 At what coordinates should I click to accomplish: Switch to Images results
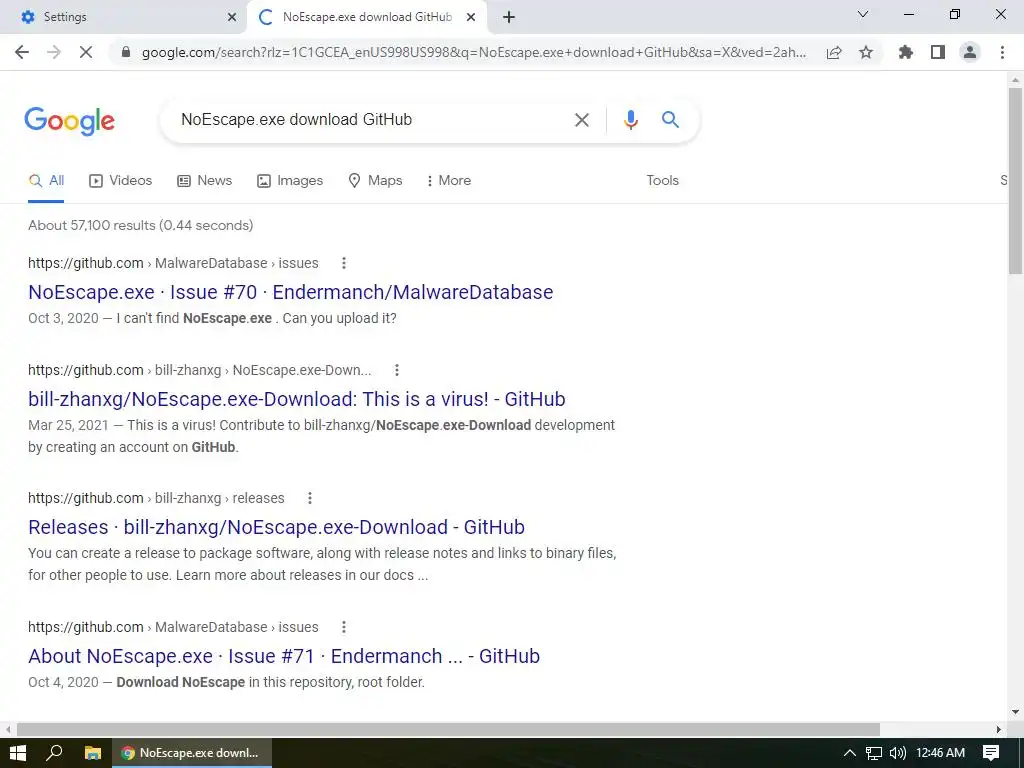click(290, 181)
